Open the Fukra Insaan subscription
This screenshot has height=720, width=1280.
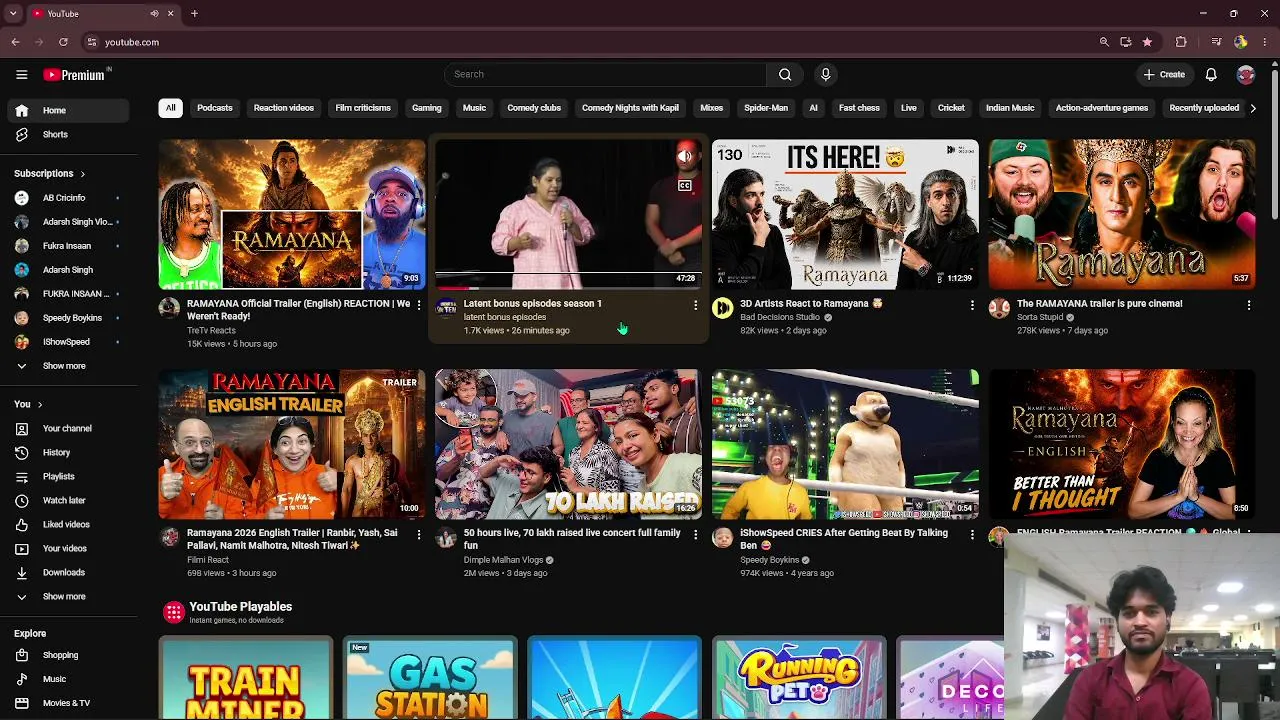68,246
